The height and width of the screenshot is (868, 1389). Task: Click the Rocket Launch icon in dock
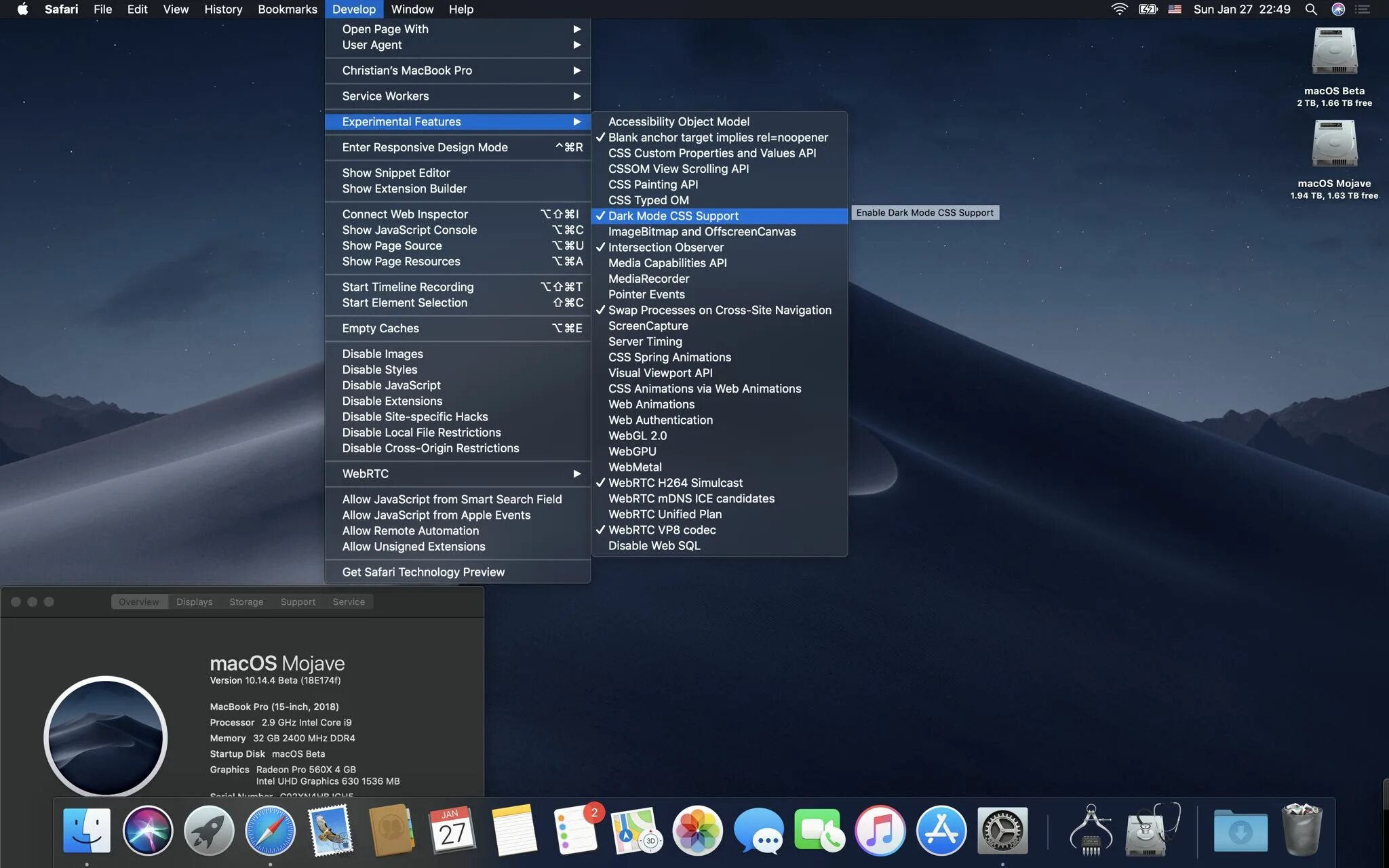(208, 829)
